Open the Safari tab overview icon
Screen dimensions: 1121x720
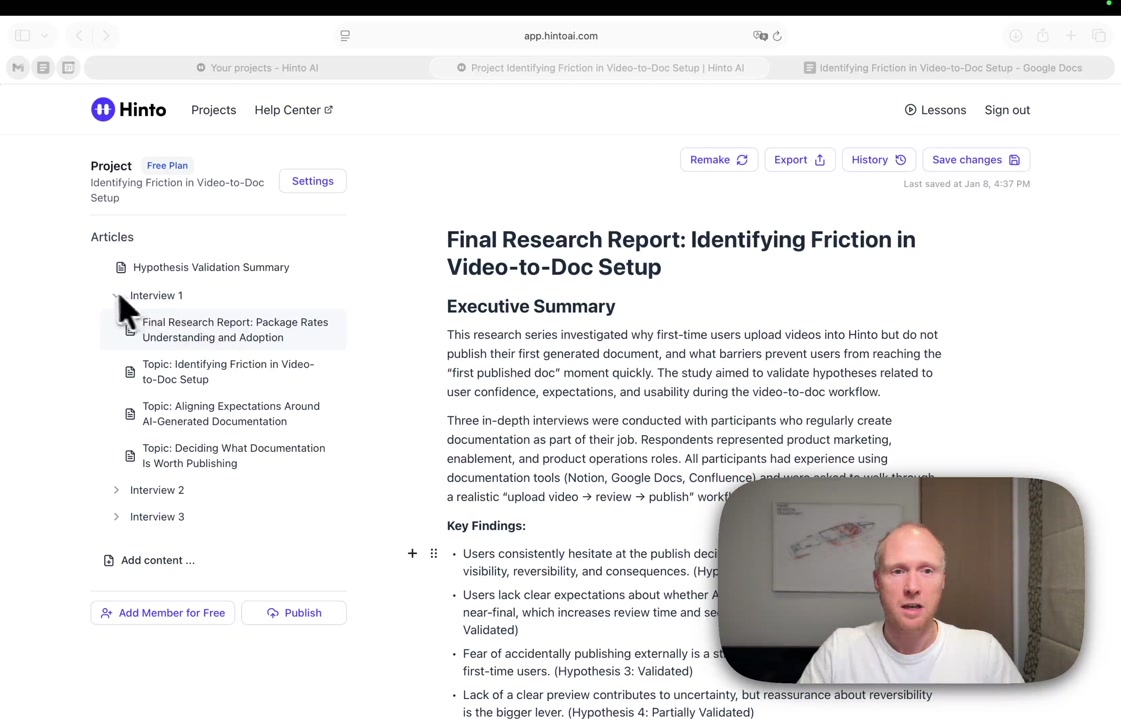coord(1099,36)
